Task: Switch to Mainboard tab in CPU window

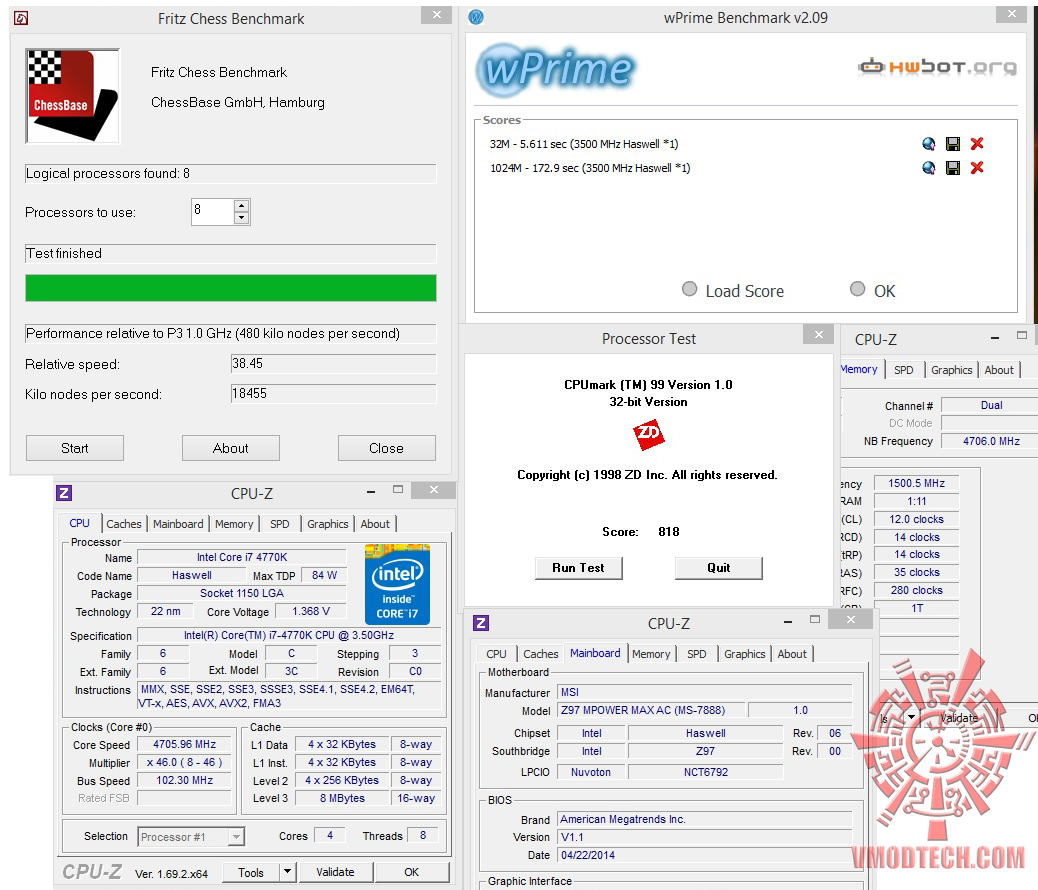Action: 178,524
